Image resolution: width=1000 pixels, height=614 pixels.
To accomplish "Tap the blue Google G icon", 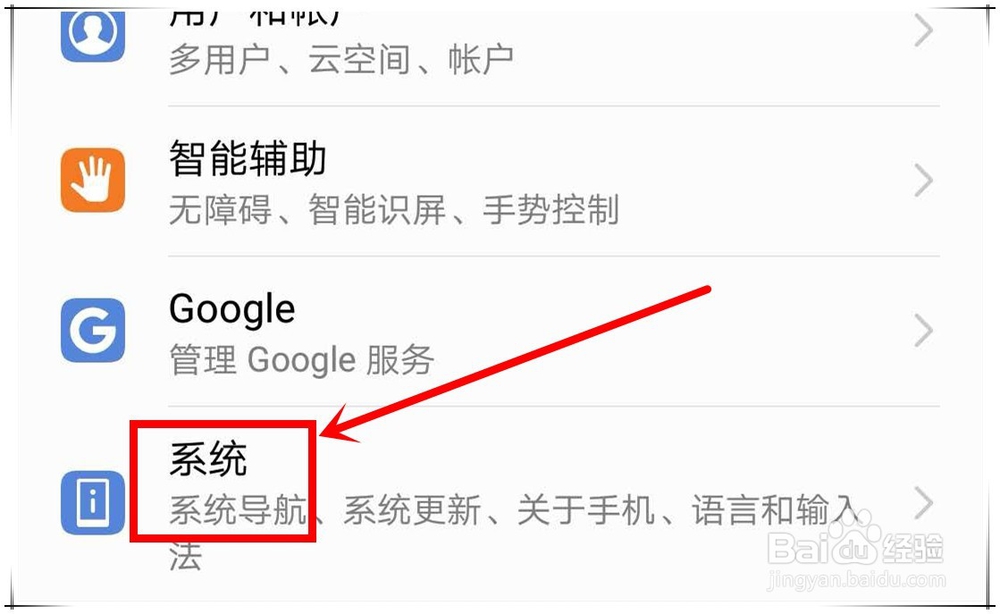I will point(92,330).
